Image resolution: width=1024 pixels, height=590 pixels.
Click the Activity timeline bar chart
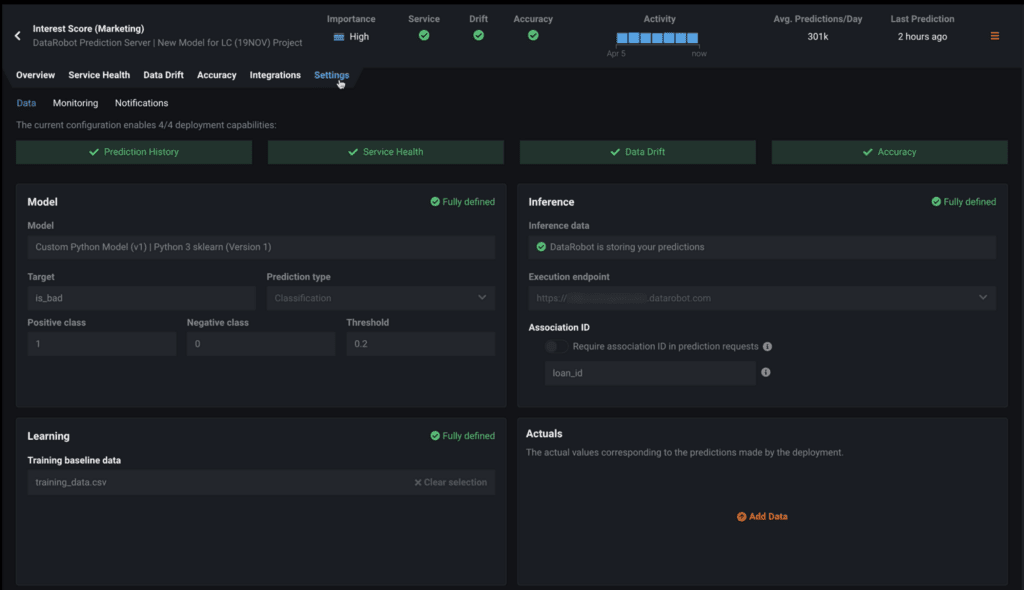click(x=657, y=38)
